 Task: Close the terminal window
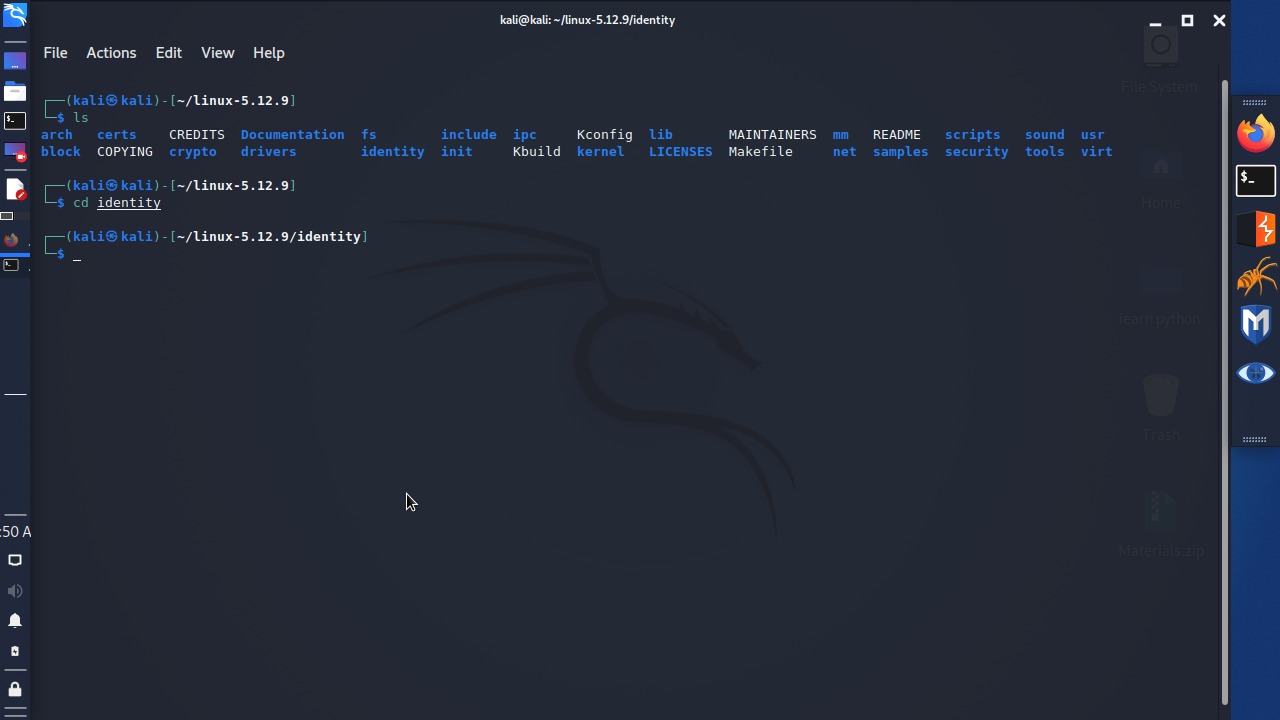[x=1219, y=21]
